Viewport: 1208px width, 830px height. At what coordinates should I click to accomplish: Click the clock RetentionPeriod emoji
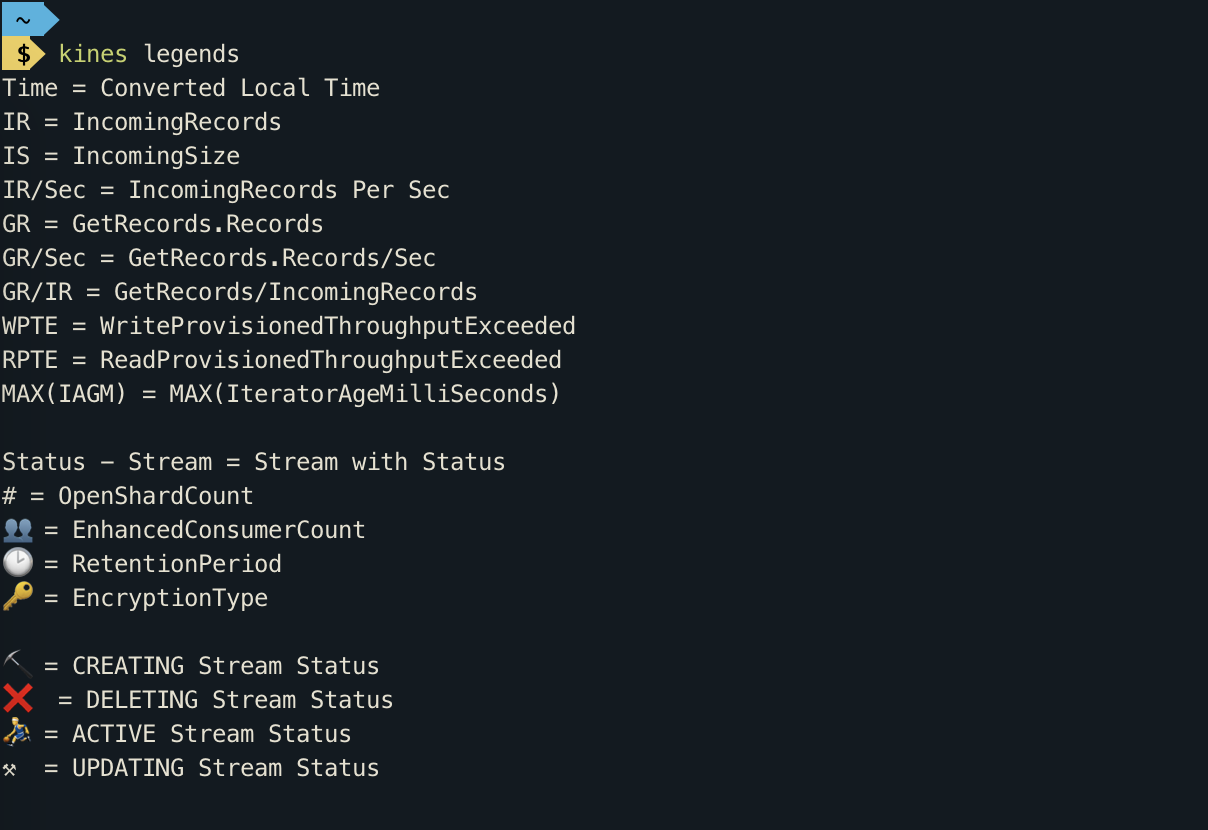[18, 563]
